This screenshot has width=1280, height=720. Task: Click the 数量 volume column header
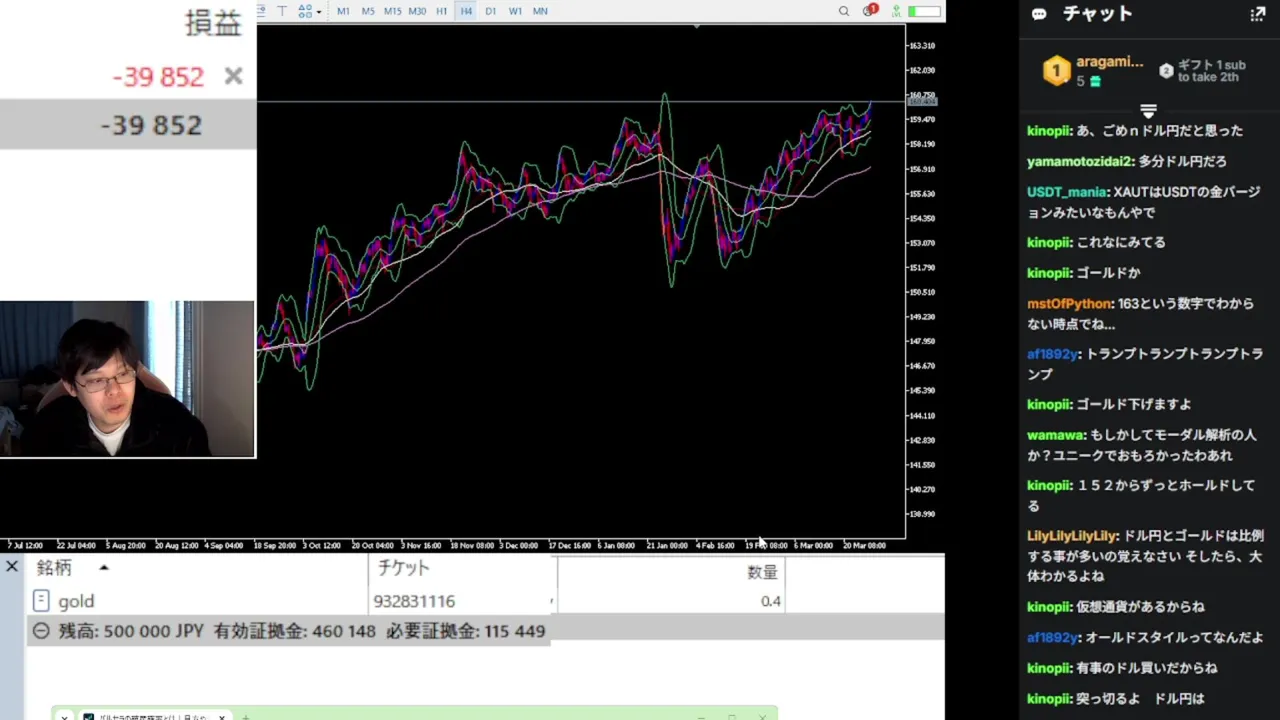763,572
